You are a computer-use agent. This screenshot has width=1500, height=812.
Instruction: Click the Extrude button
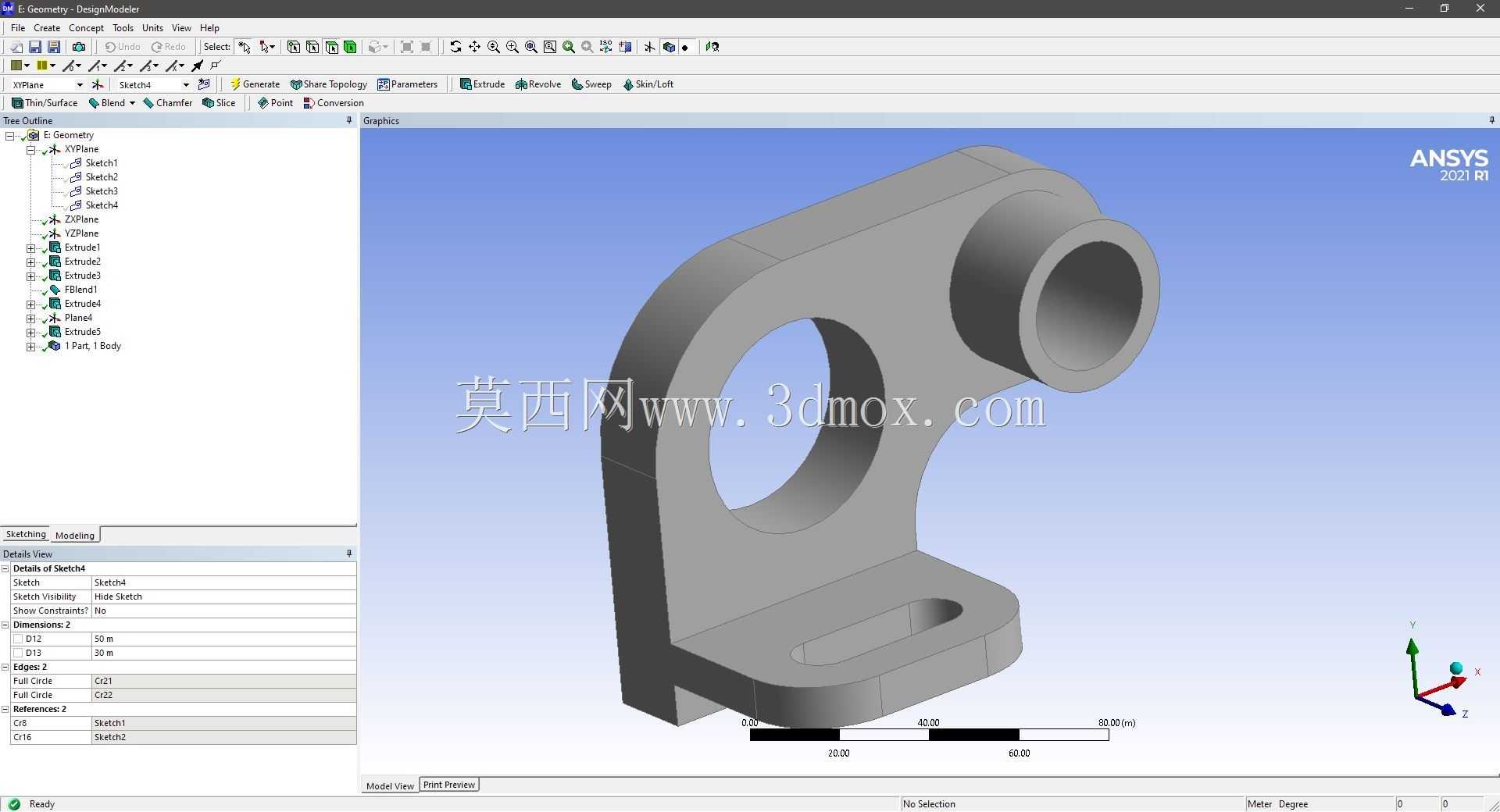pyautogui.click(x=482, y=84)
